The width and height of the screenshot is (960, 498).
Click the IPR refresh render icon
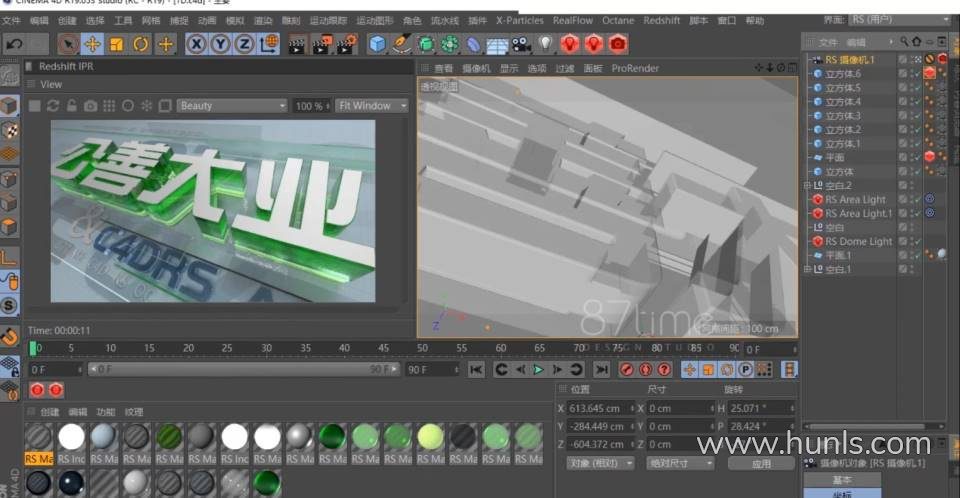pyautogui.click(x=53, y=106)
